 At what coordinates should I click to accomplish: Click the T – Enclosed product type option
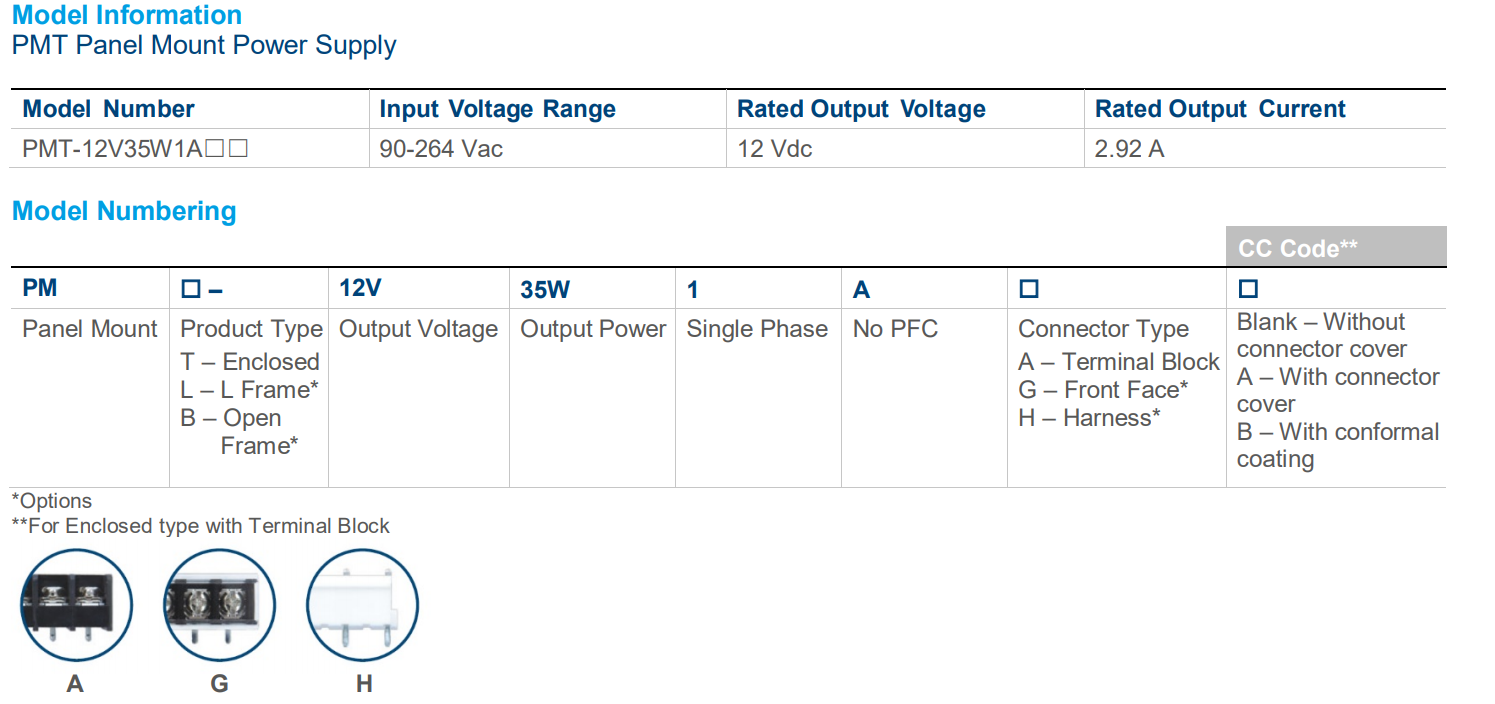[x=250, y=362]
